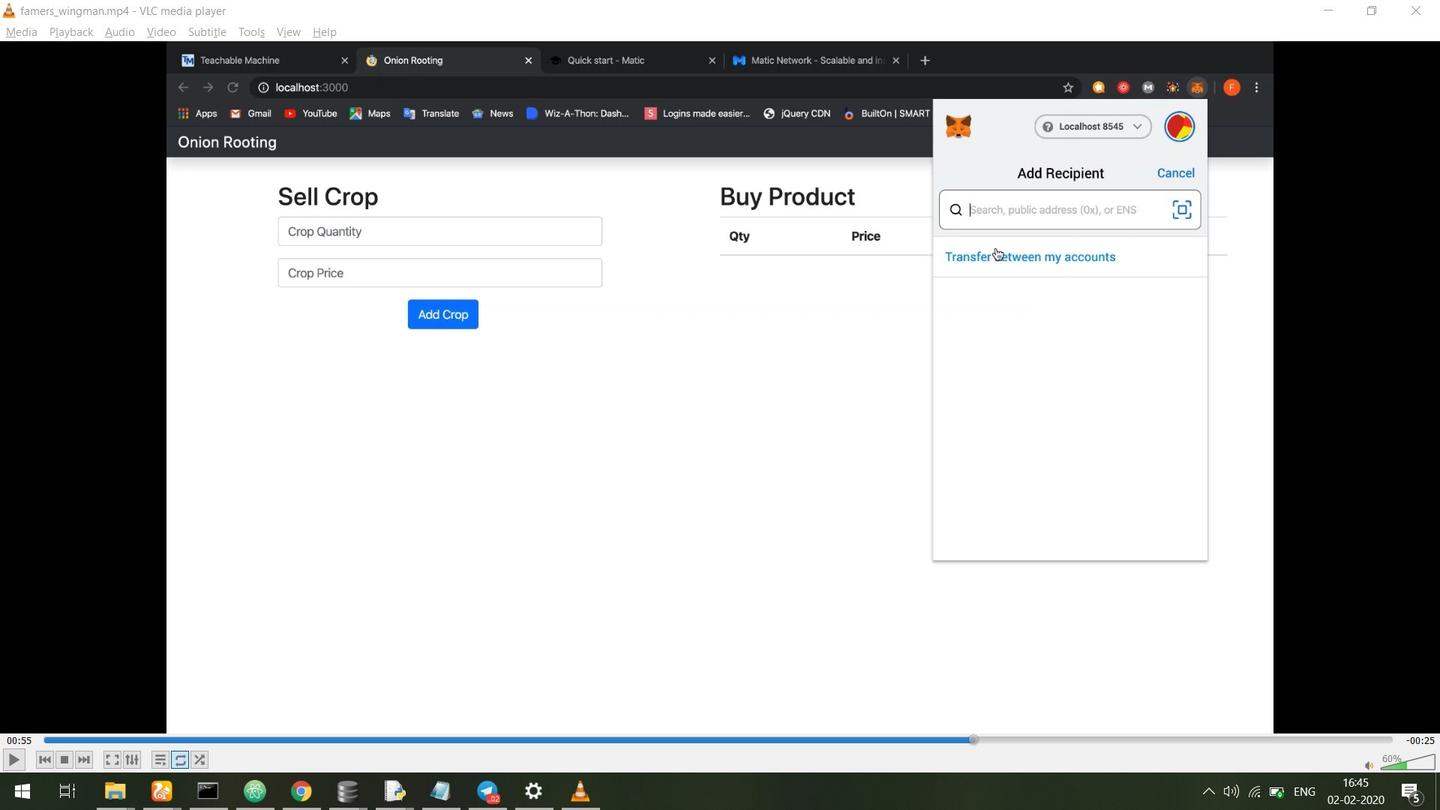Click the system tray volume icon
The width and height of the screenshot is (1440, 810).
pos(1231,792)
